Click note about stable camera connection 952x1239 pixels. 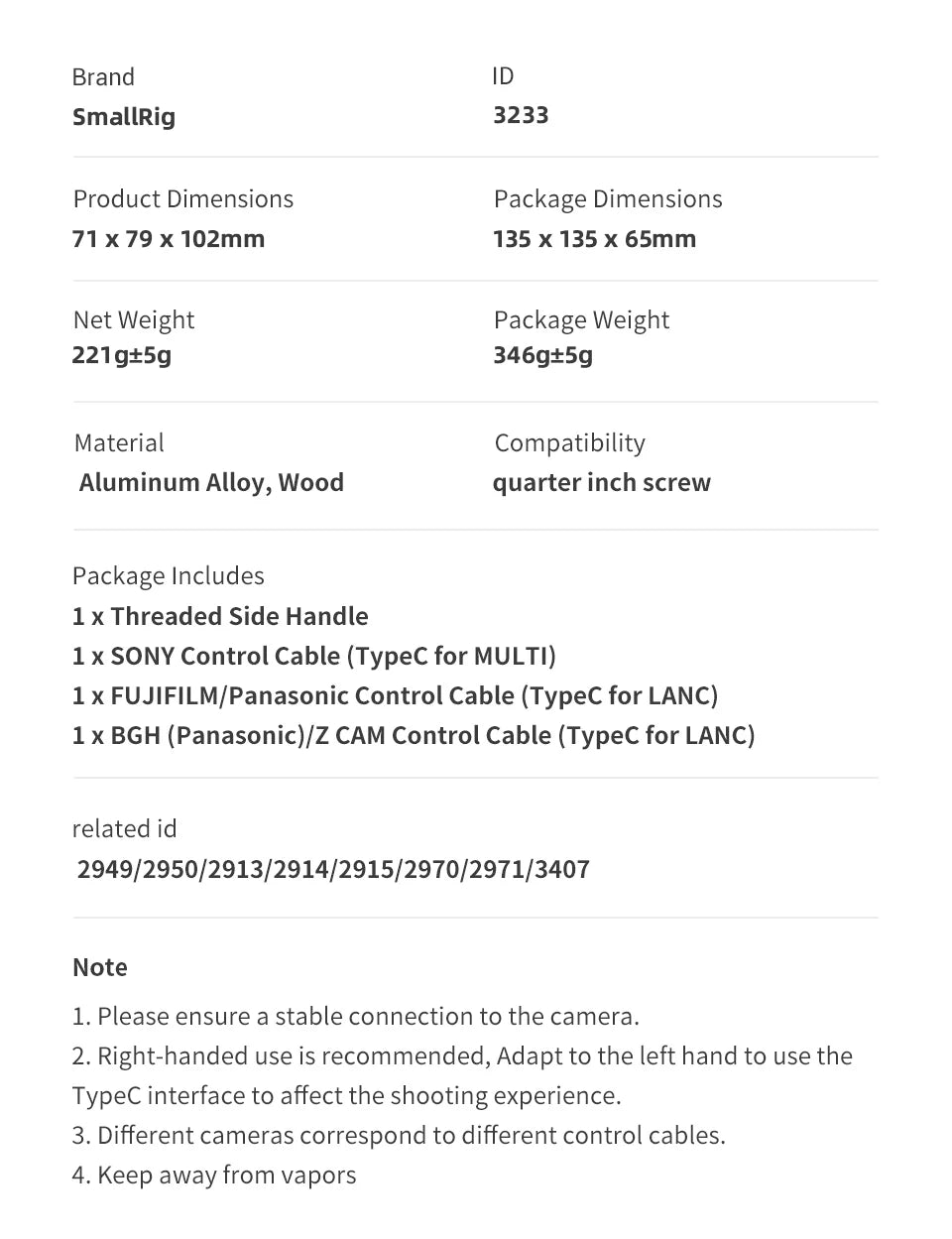[356, 1017]
